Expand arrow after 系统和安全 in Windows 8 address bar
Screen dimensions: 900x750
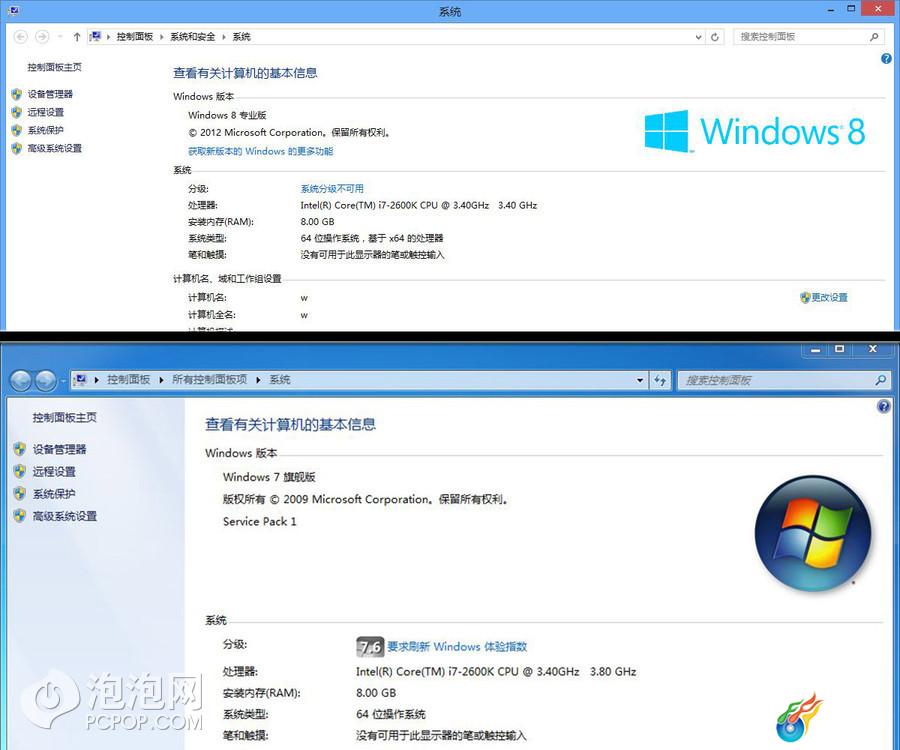click(x=224, y=37)
